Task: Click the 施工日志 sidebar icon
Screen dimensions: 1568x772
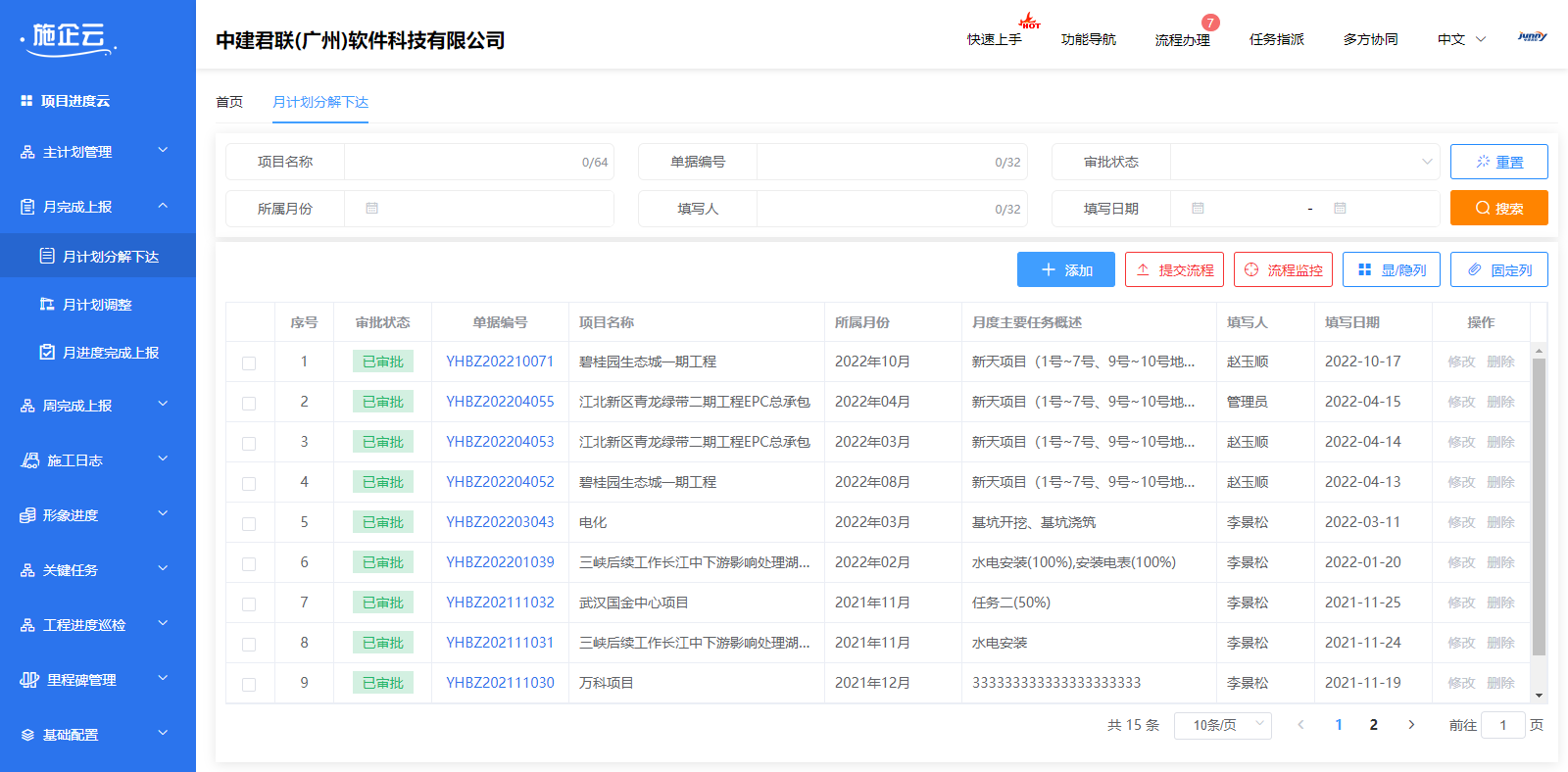Action: [30, 460]
